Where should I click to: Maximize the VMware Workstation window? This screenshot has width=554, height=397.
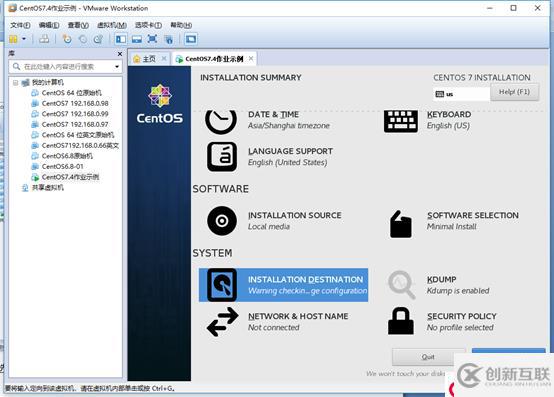coord(513,8)
